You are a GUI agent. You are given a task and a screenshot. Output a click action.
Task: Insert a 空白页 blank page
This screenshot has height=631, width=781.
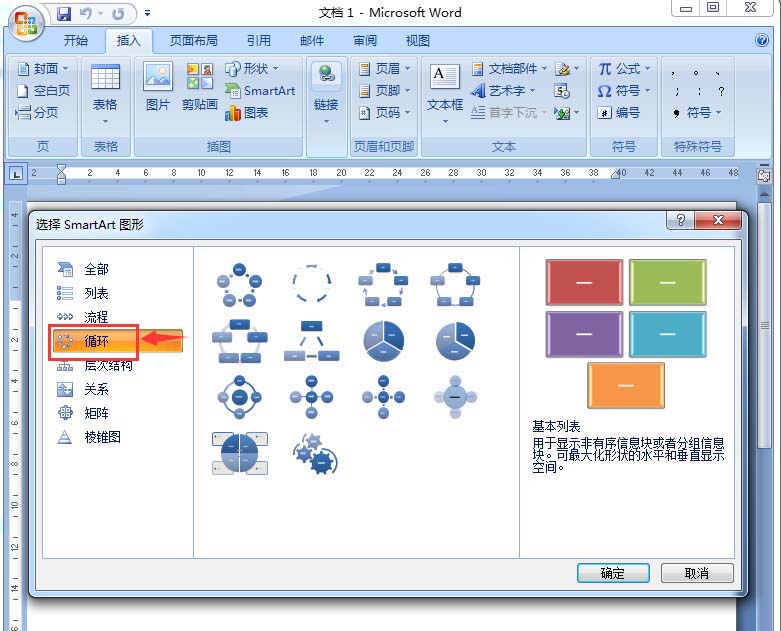click(x=43, y=91)
